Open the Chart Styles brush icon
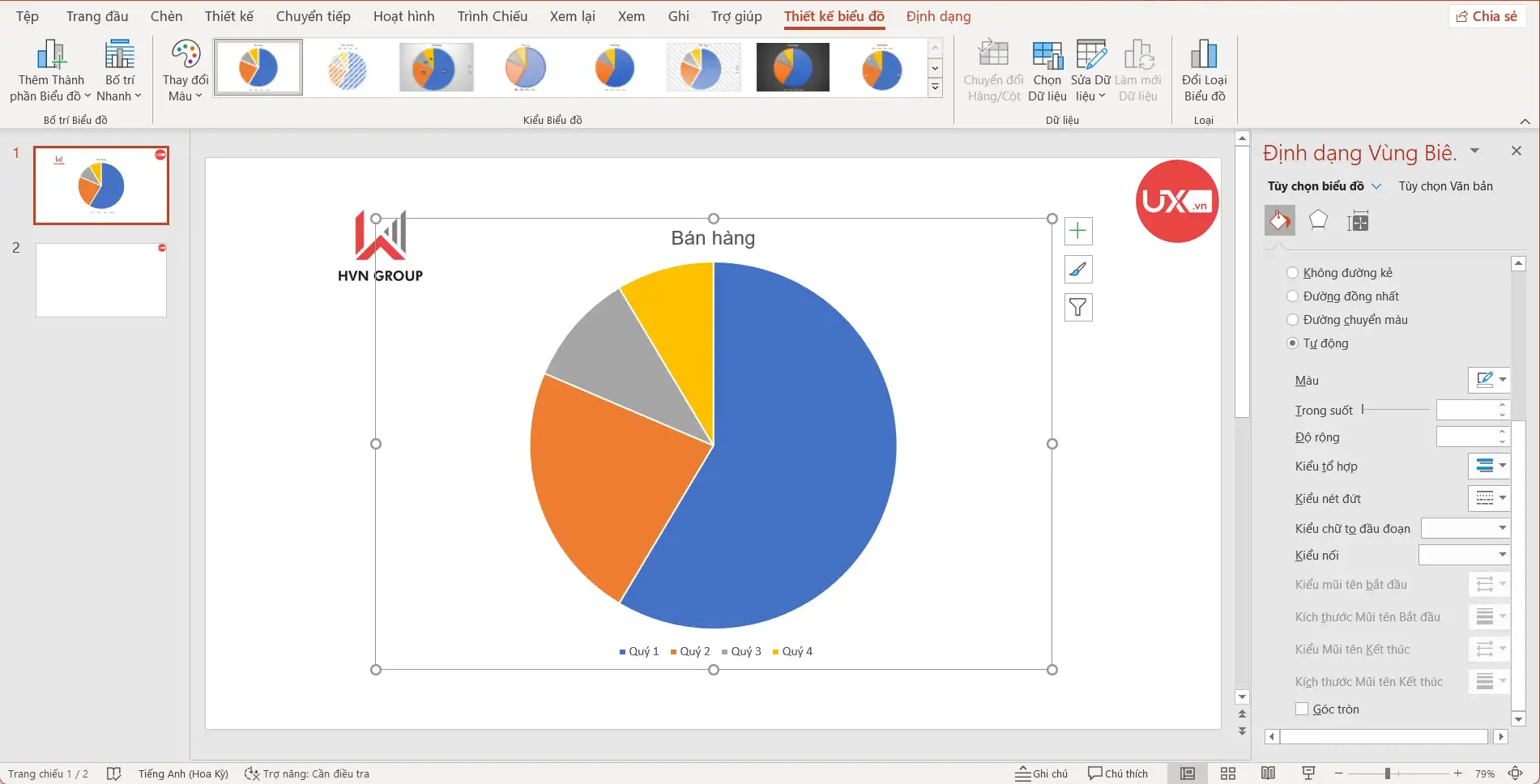 point(1077,270)
